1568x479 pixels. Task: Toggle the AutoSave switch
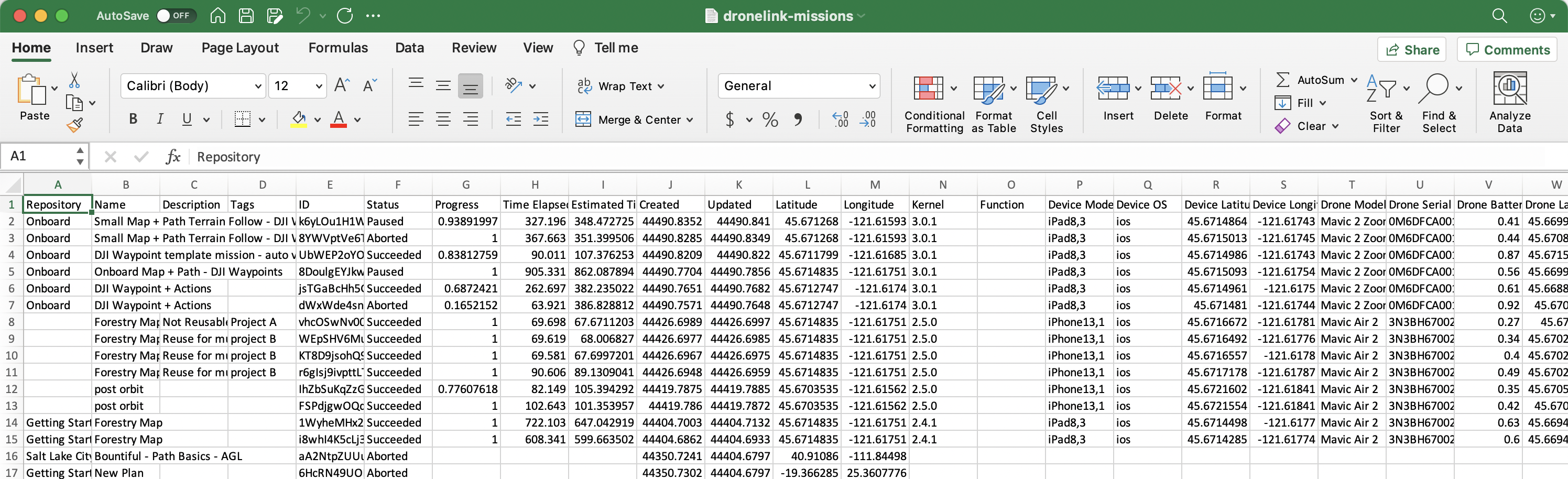[x=176, y=16]
